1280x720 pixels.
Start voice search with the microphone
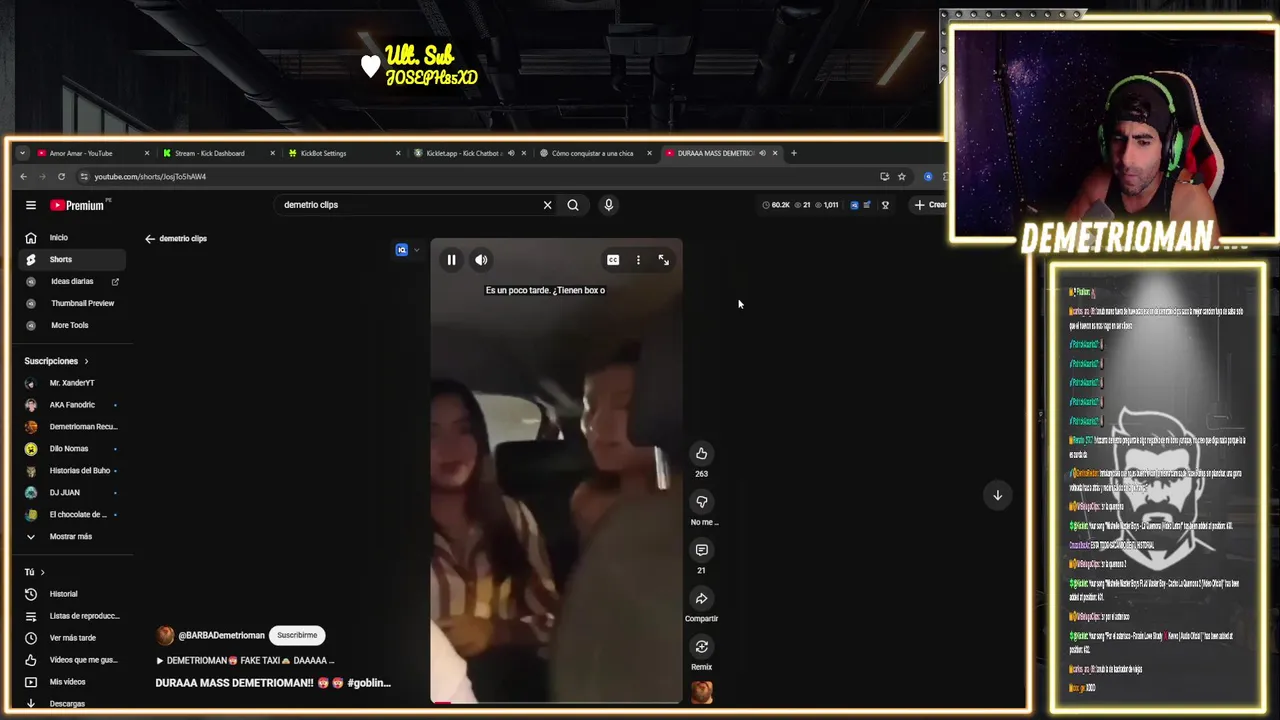pos(608,205)
